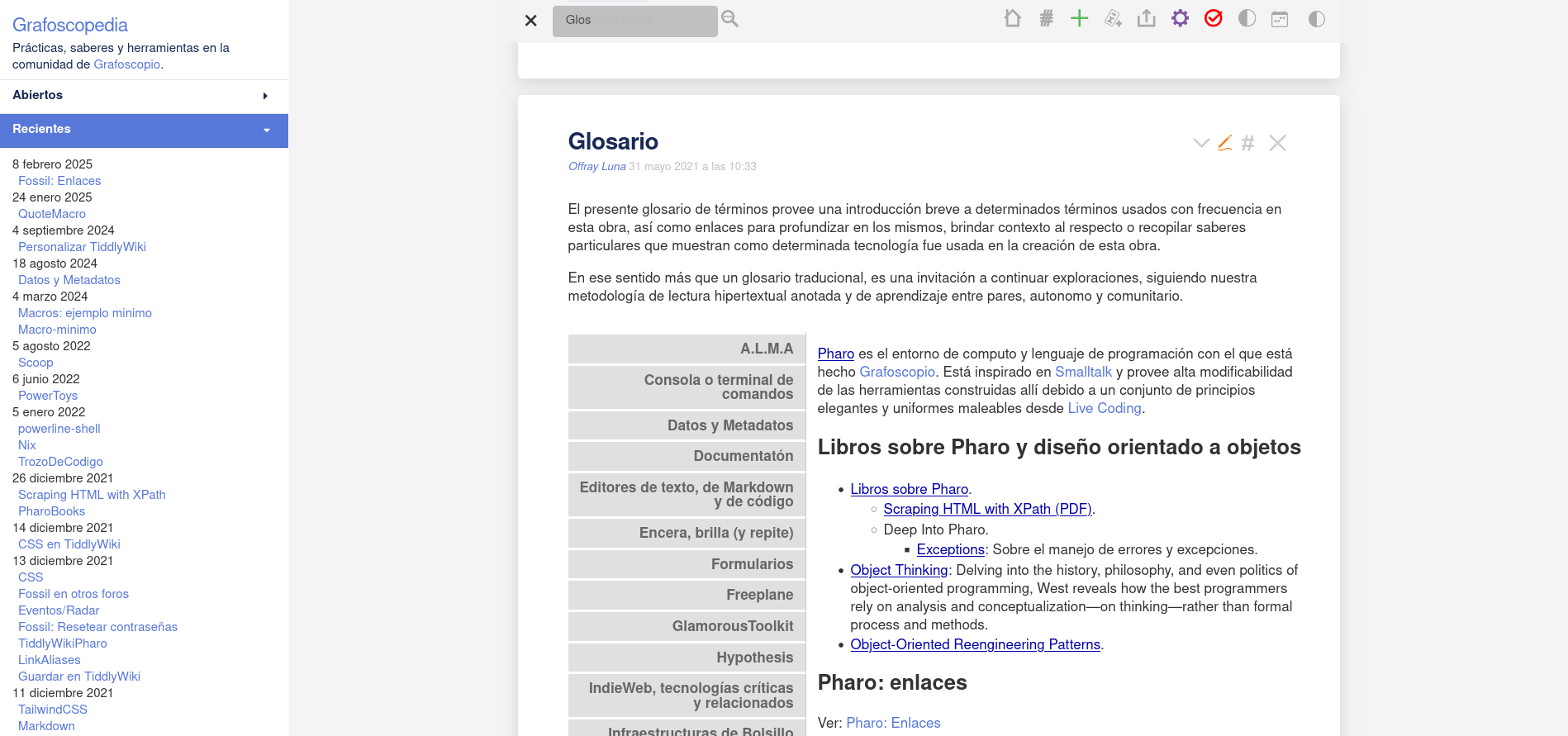Toggle half-circle icon right of calendar
The image size is (1568, 736).
pos(1317,18)
